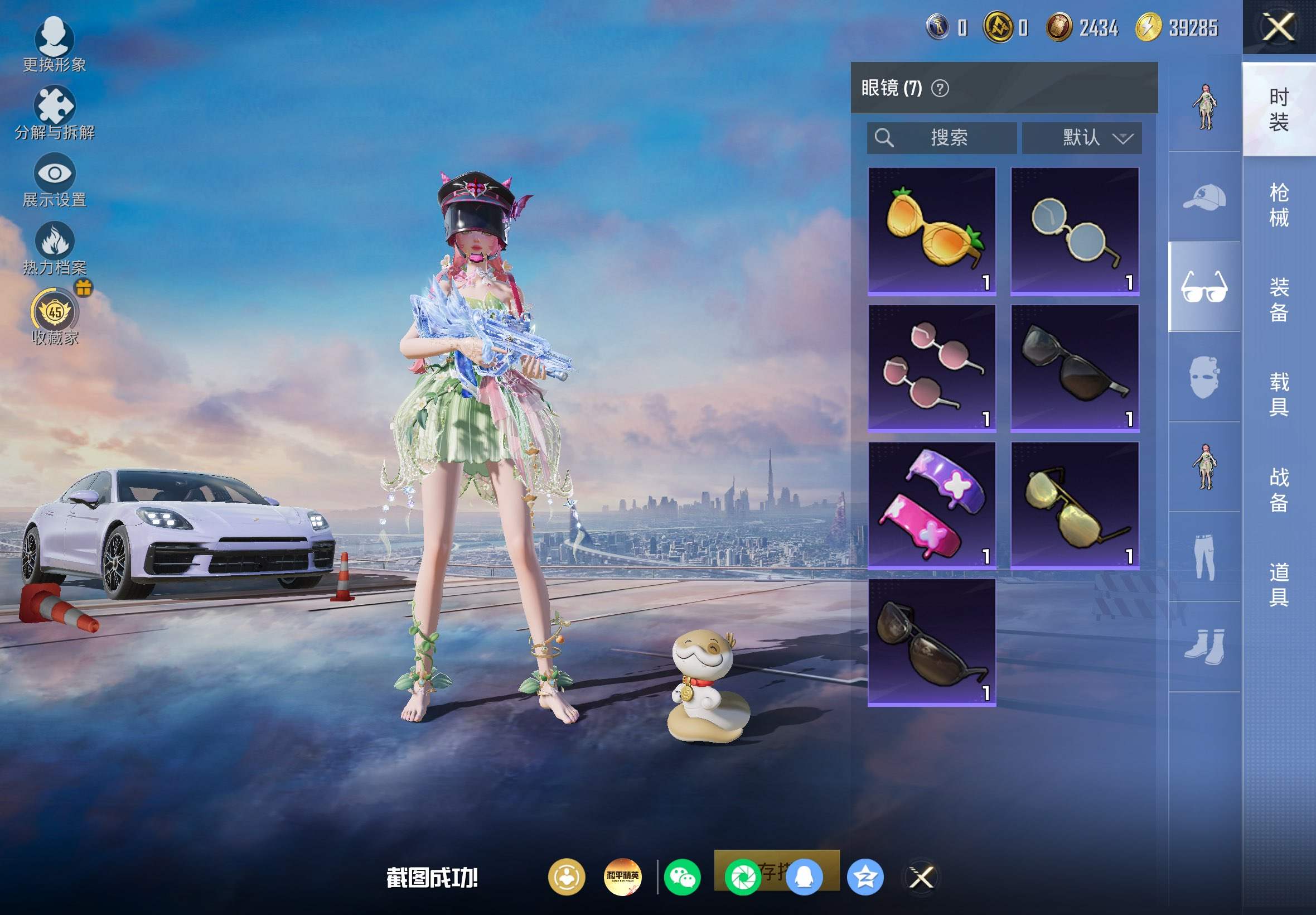
Task: Toggle the 展示设置 eye icon
Action: click(55, 172)
